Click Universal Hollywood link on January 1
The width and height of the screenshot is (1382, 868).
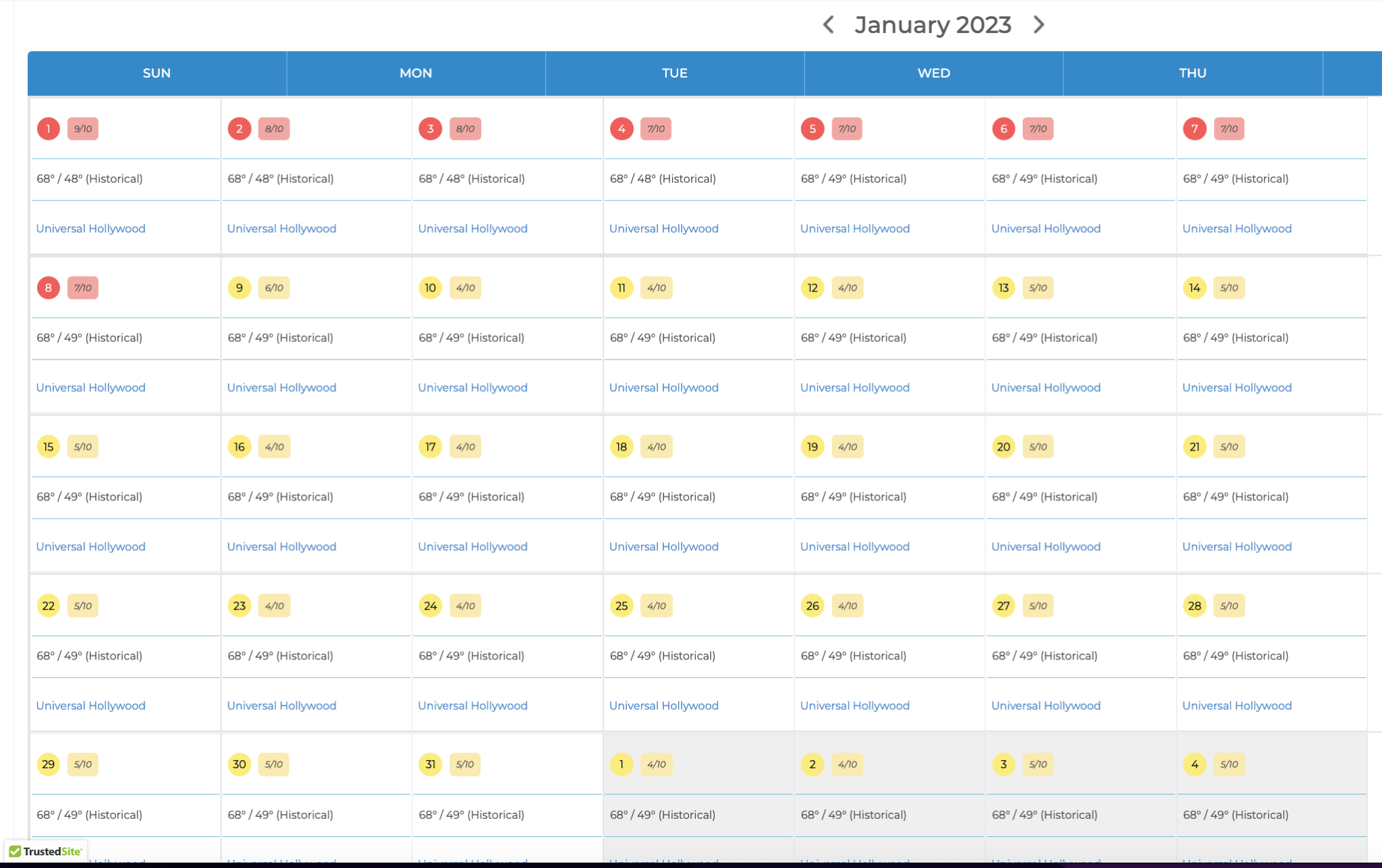90,228
